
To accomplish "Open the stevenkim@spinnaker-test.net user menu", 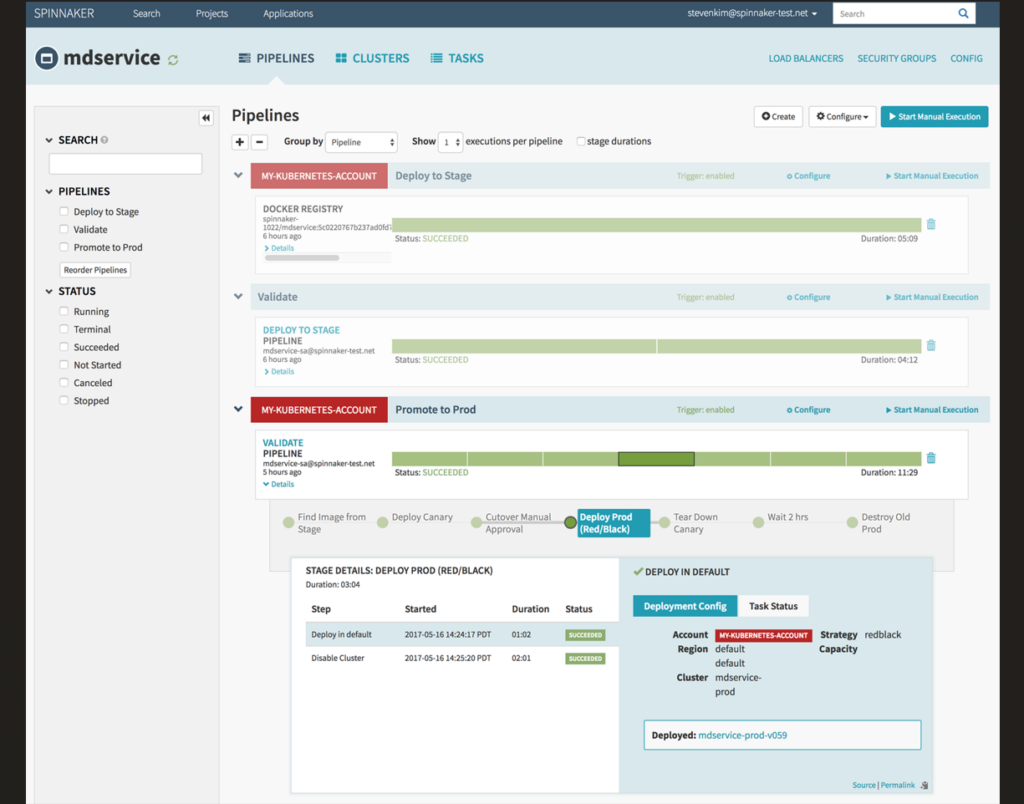I will click(752, 13).
